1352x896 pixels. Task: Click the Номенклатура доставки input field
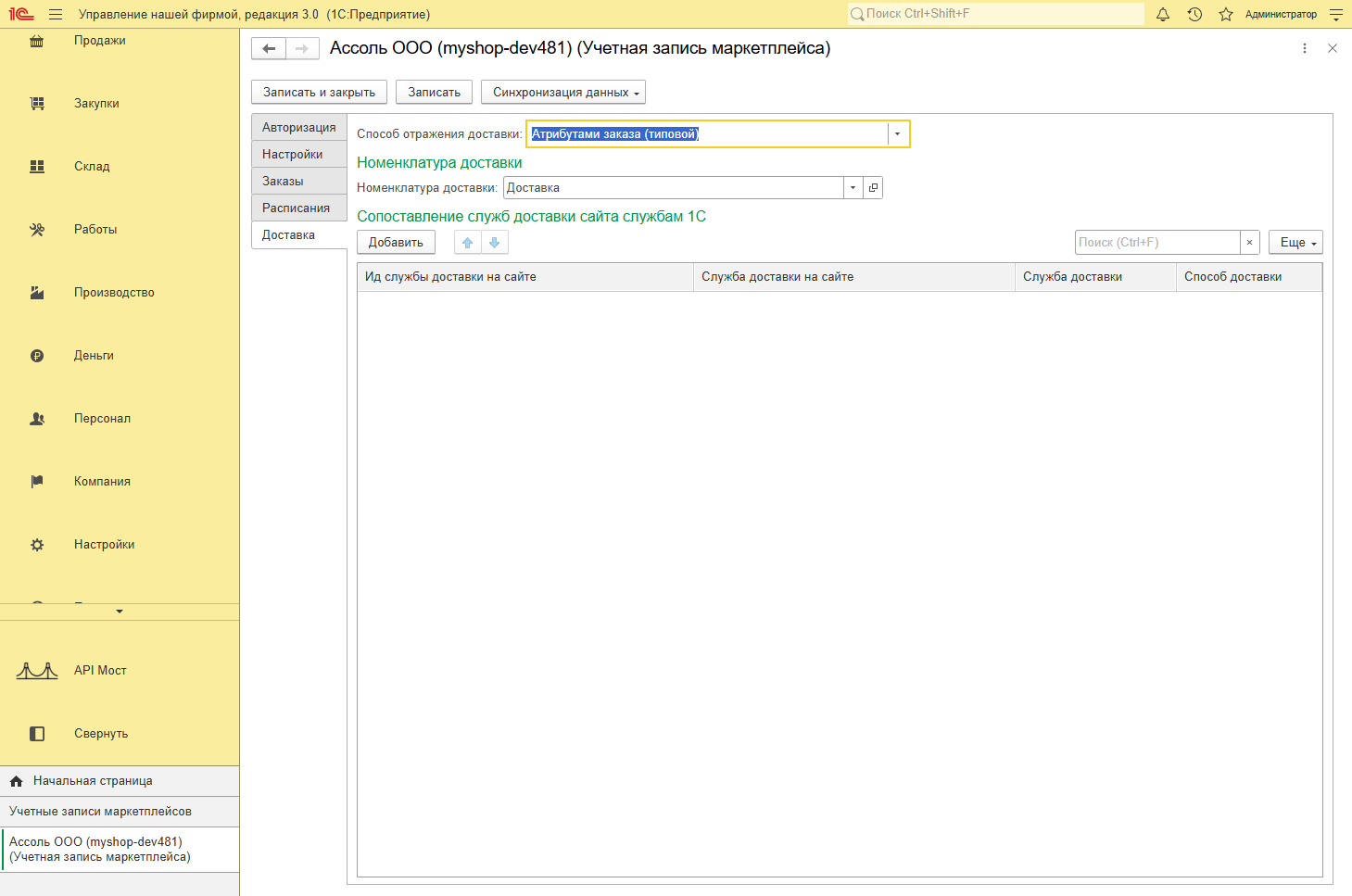(674, 188)
